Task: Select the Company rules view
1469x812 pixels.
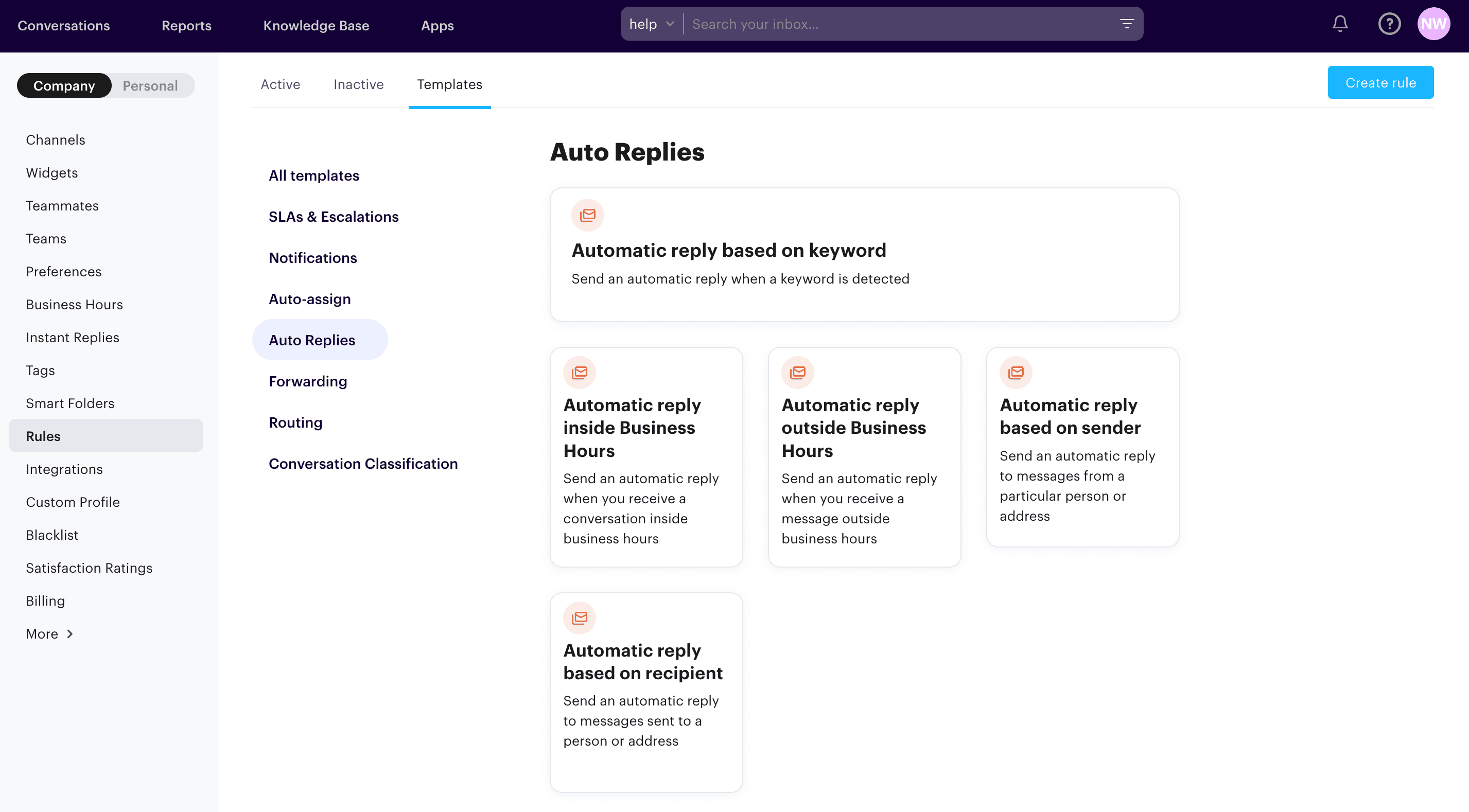Action: pos(64,85)
